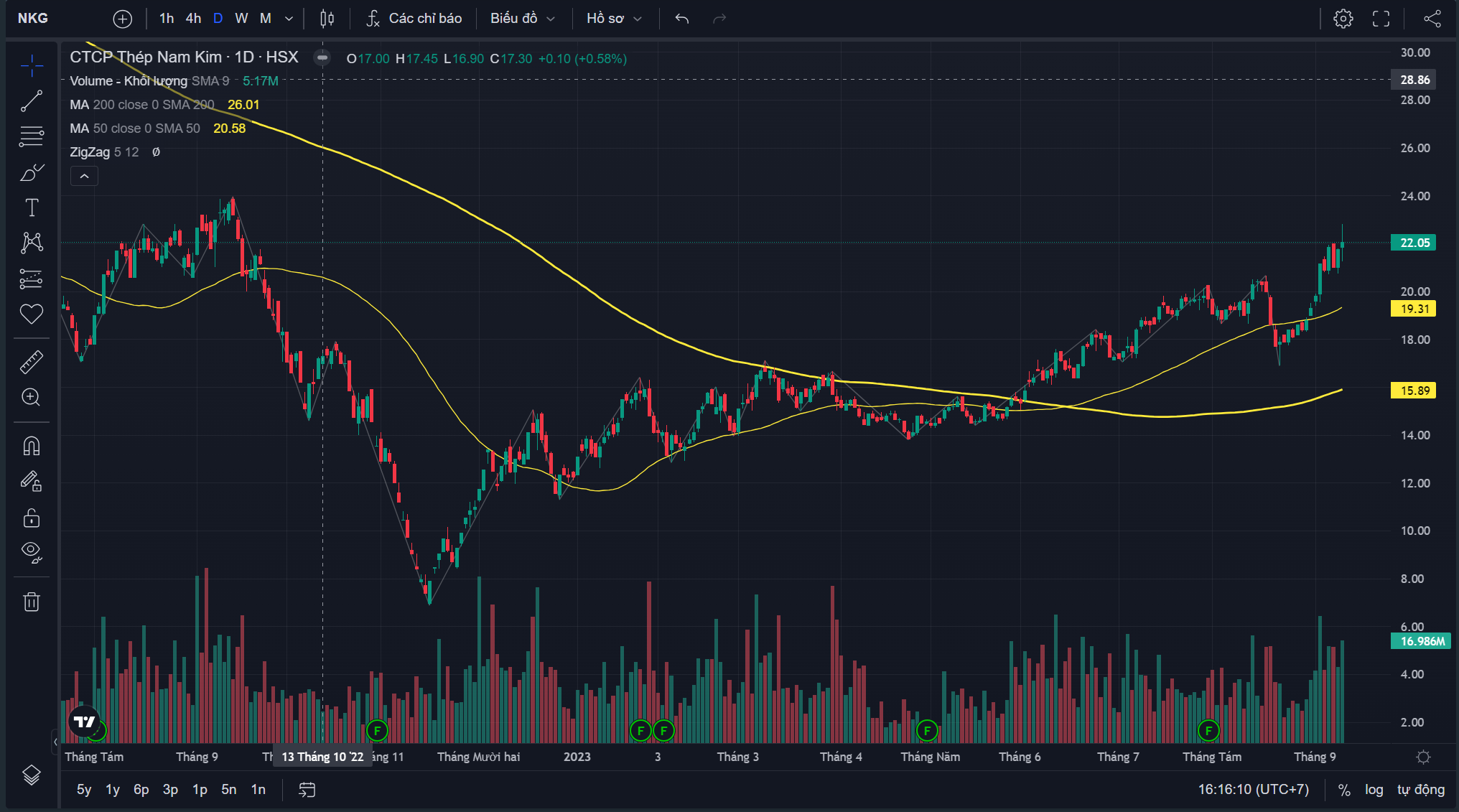The image size is (1459, 812).
Task: Choose the text annotation tool
Action: point(32,207)
